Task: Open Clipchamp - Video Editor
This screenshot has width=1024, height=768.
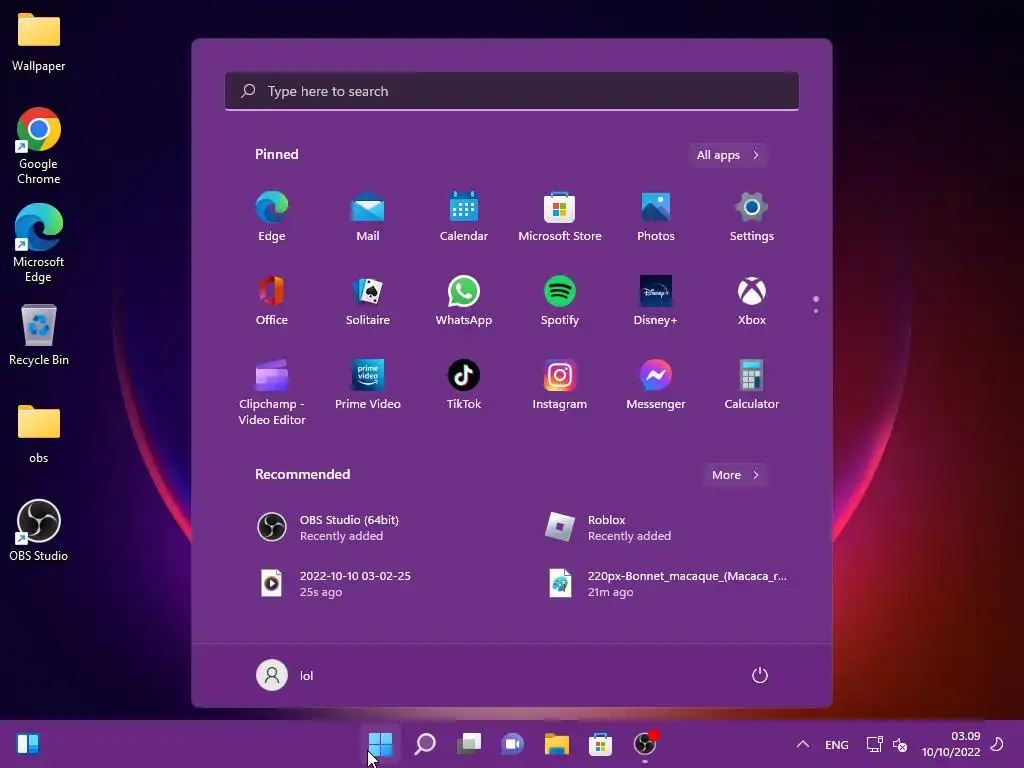Action: click(x=272, y=392)
